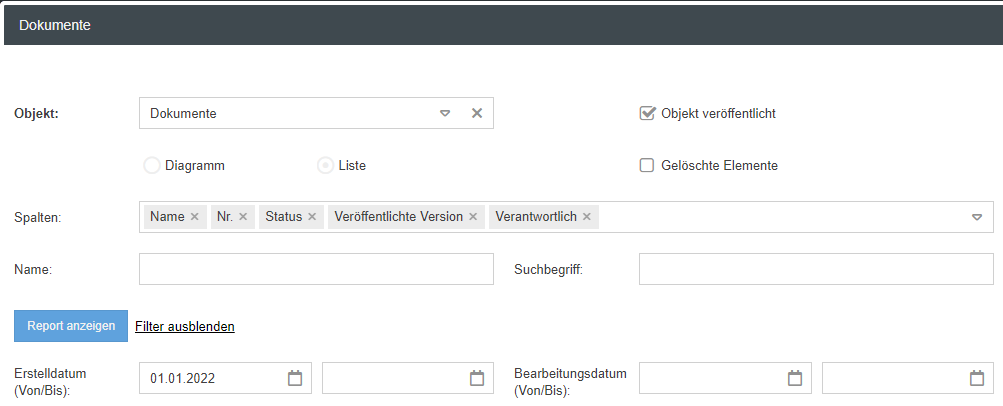Clear the Objekt field with the X icon
Image resolution: width=1003 pixels, height=406 pixels.
477,113
